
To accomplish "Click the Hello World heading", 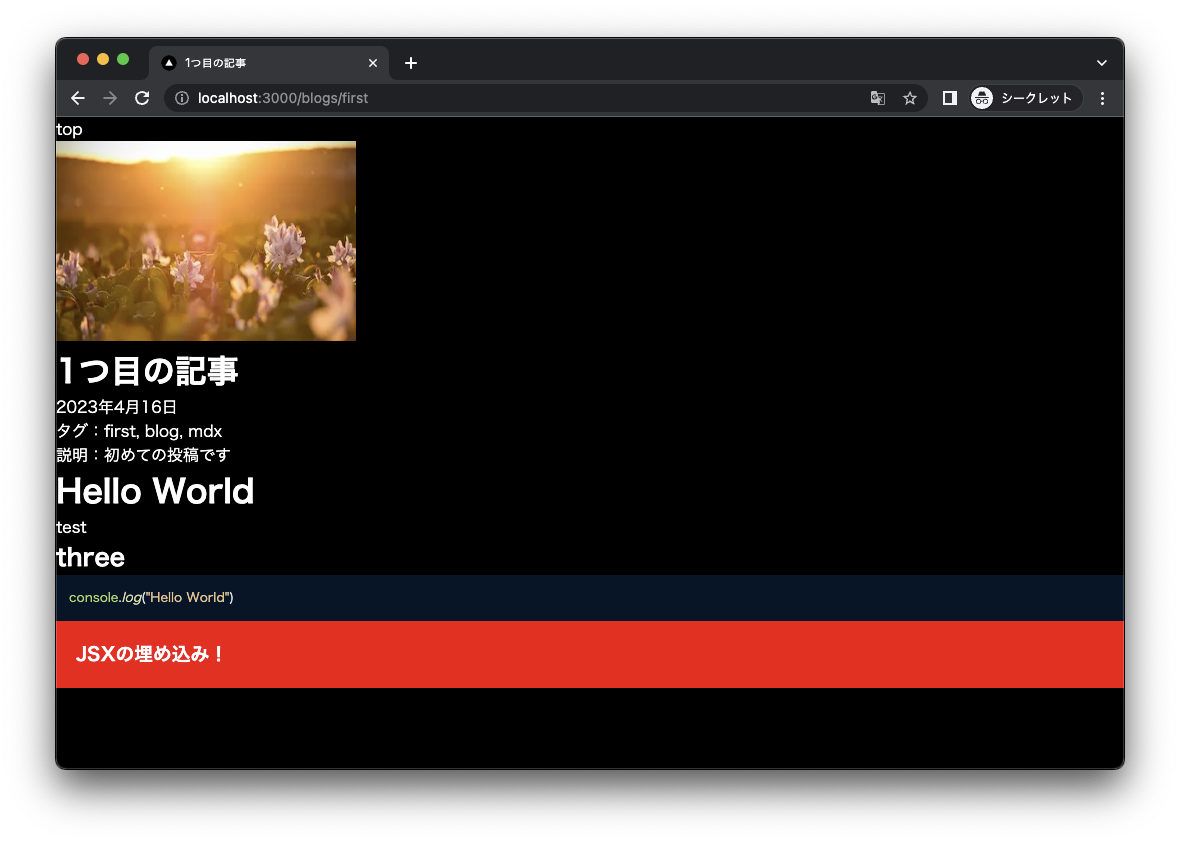I will pos(155,491).
